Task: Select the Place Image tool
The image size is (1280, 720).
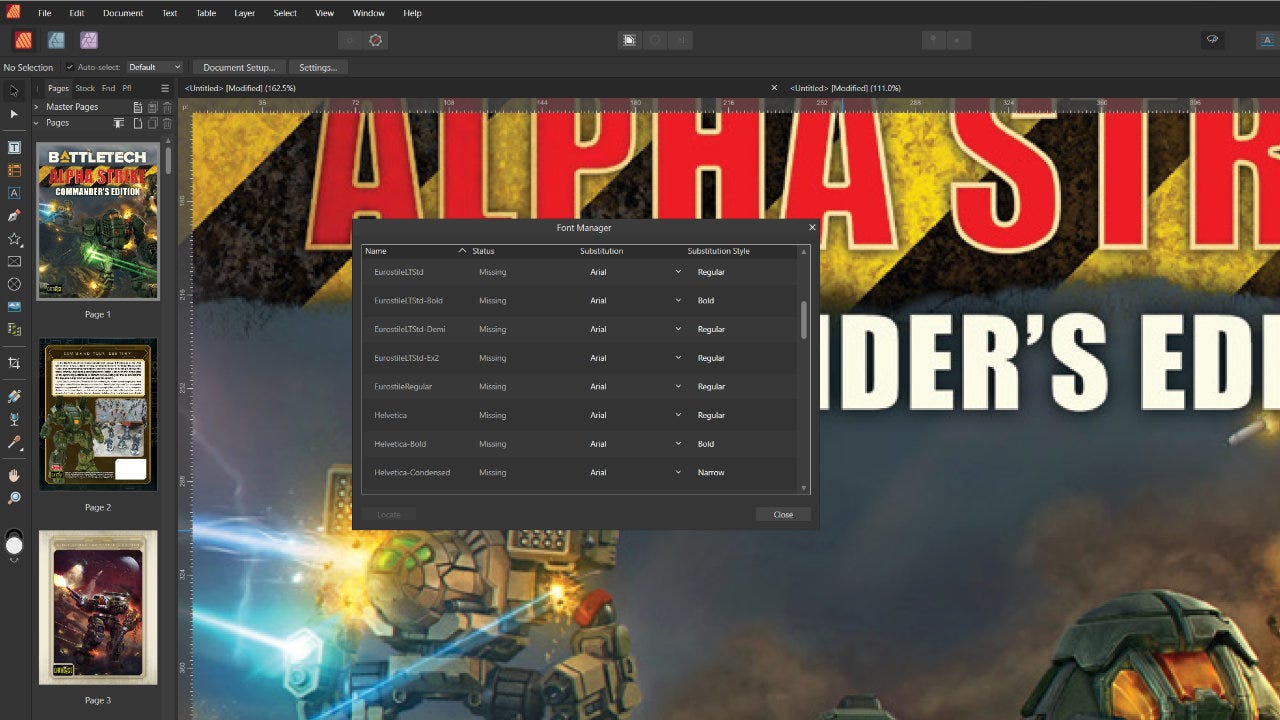Action: point(14,306)
